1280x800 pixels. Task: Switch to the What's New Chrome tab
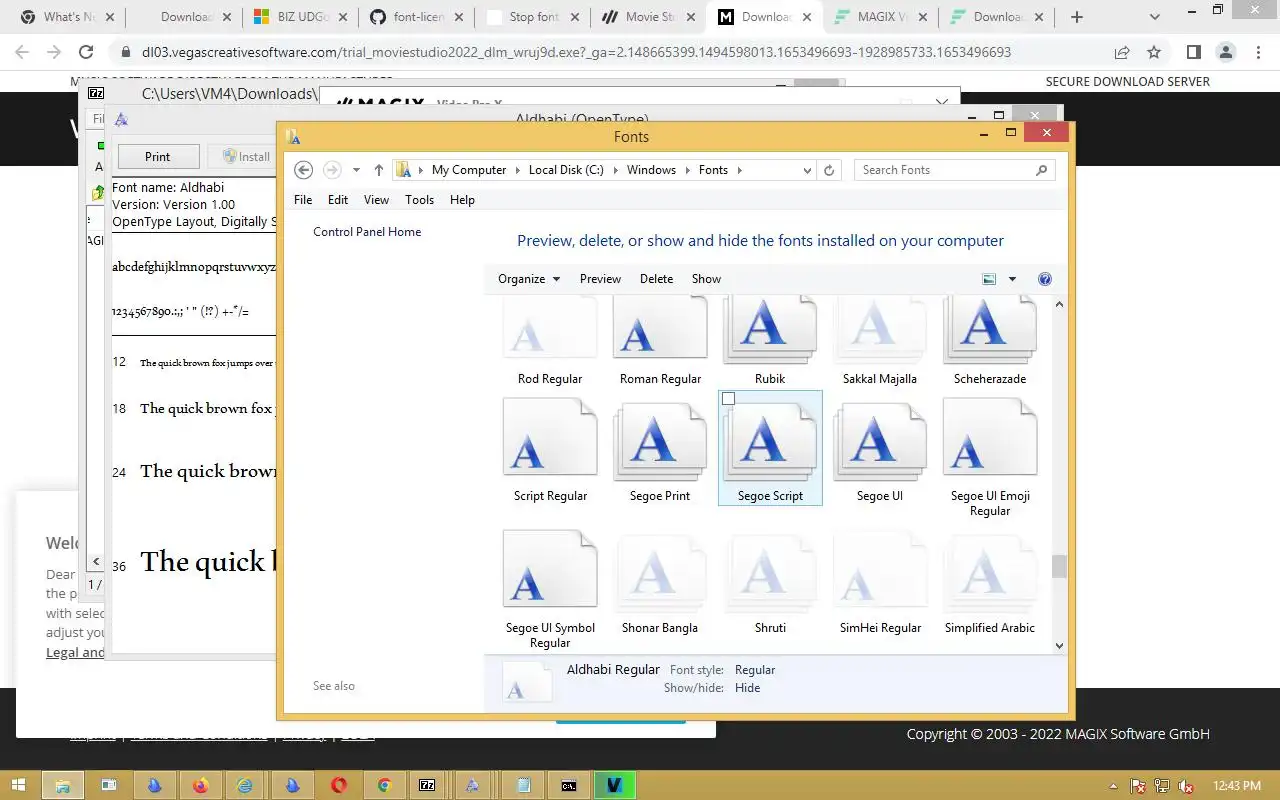69,17
